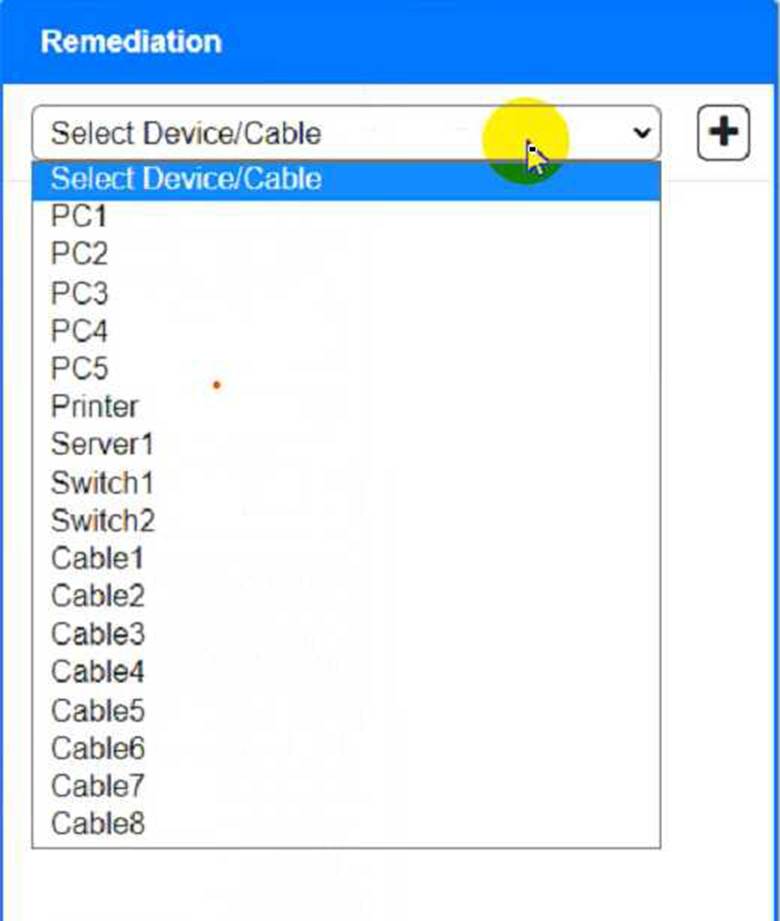Screen dimensions: 780x921
Task: Choose Cable4 entry
Action: [347, 672]
